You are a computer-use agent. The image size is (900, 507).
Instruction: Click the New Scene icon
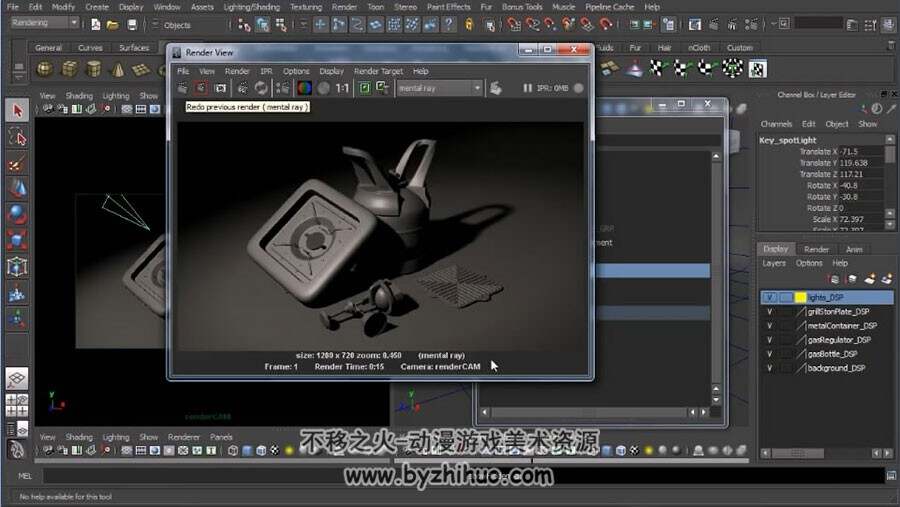click(95, 25)
